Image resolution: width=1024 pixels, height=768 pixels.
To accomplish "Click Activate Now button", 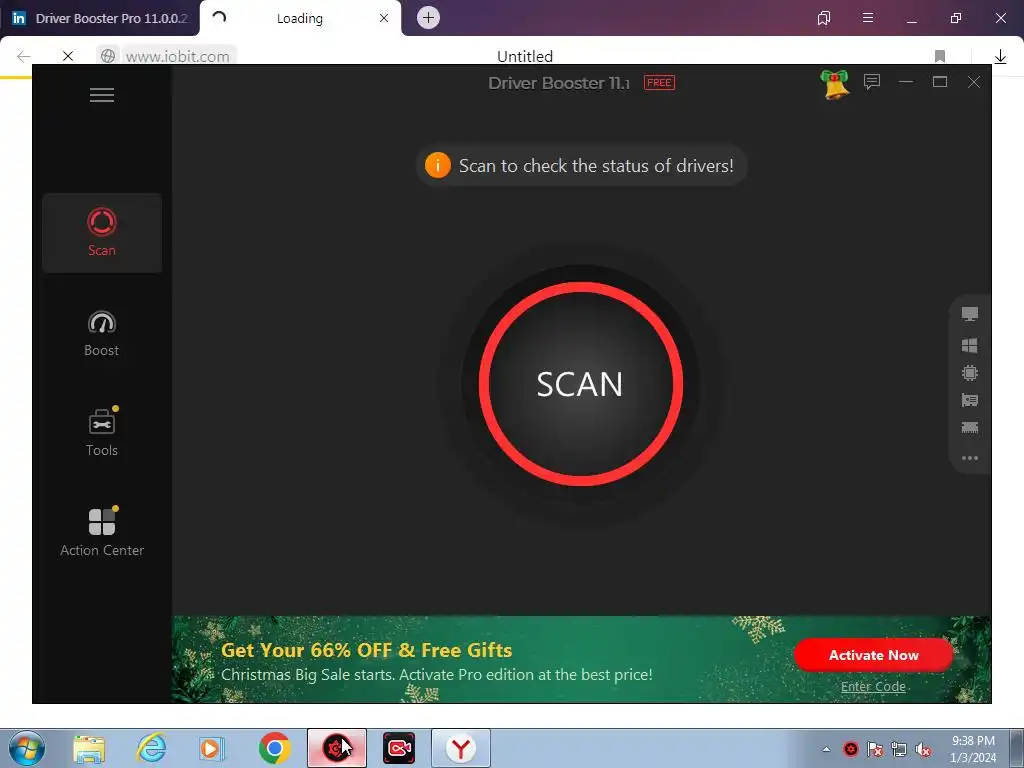I will 873,655.
